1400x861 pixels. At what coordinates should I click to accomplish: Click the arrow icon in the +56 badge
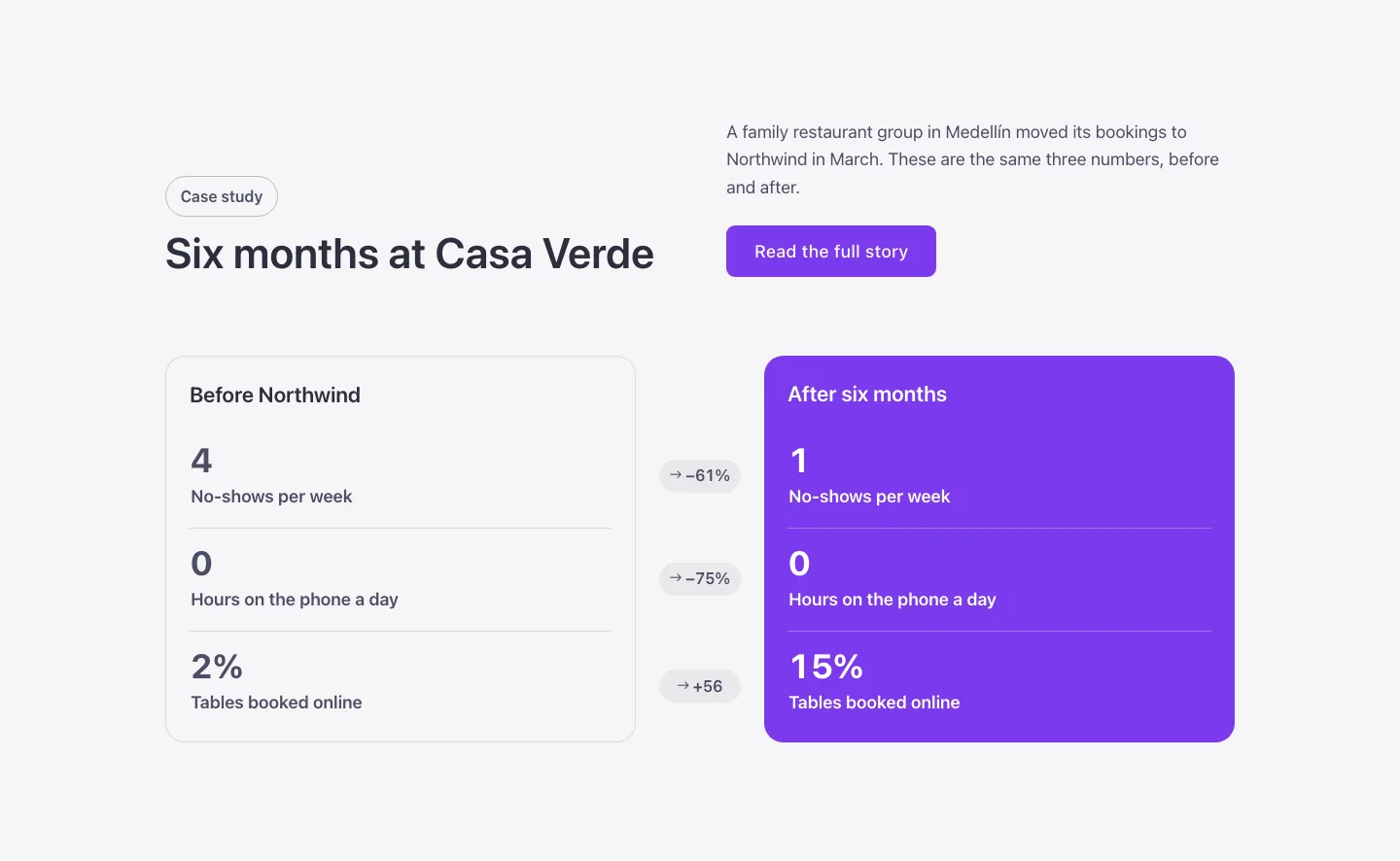click(683, 686)
